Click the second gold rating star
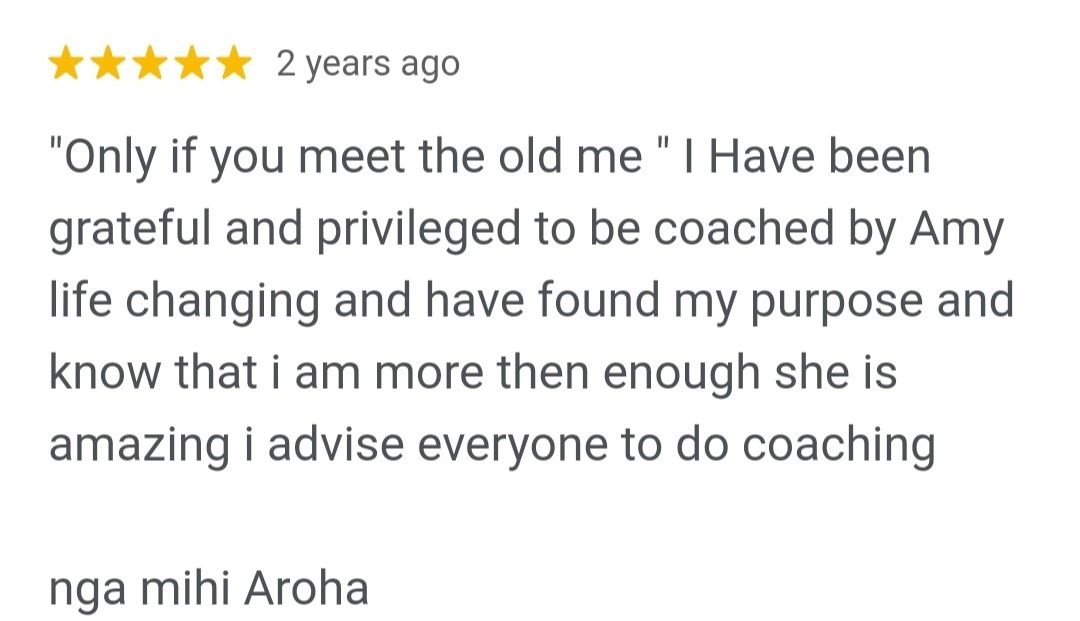 pyautogui.click(x=108, y=63)
